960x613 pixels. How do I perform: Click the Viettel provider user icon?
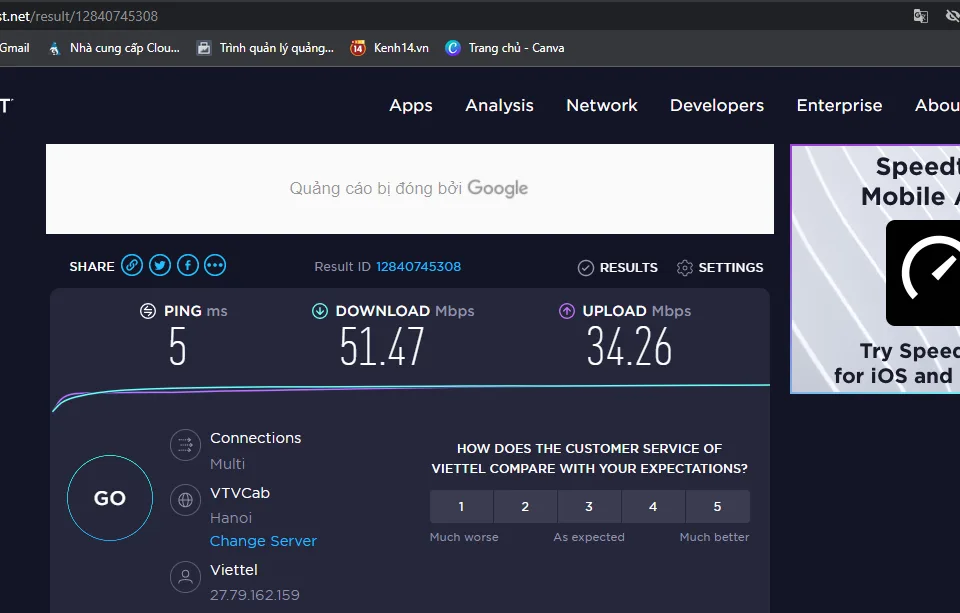tap(186, 577)
